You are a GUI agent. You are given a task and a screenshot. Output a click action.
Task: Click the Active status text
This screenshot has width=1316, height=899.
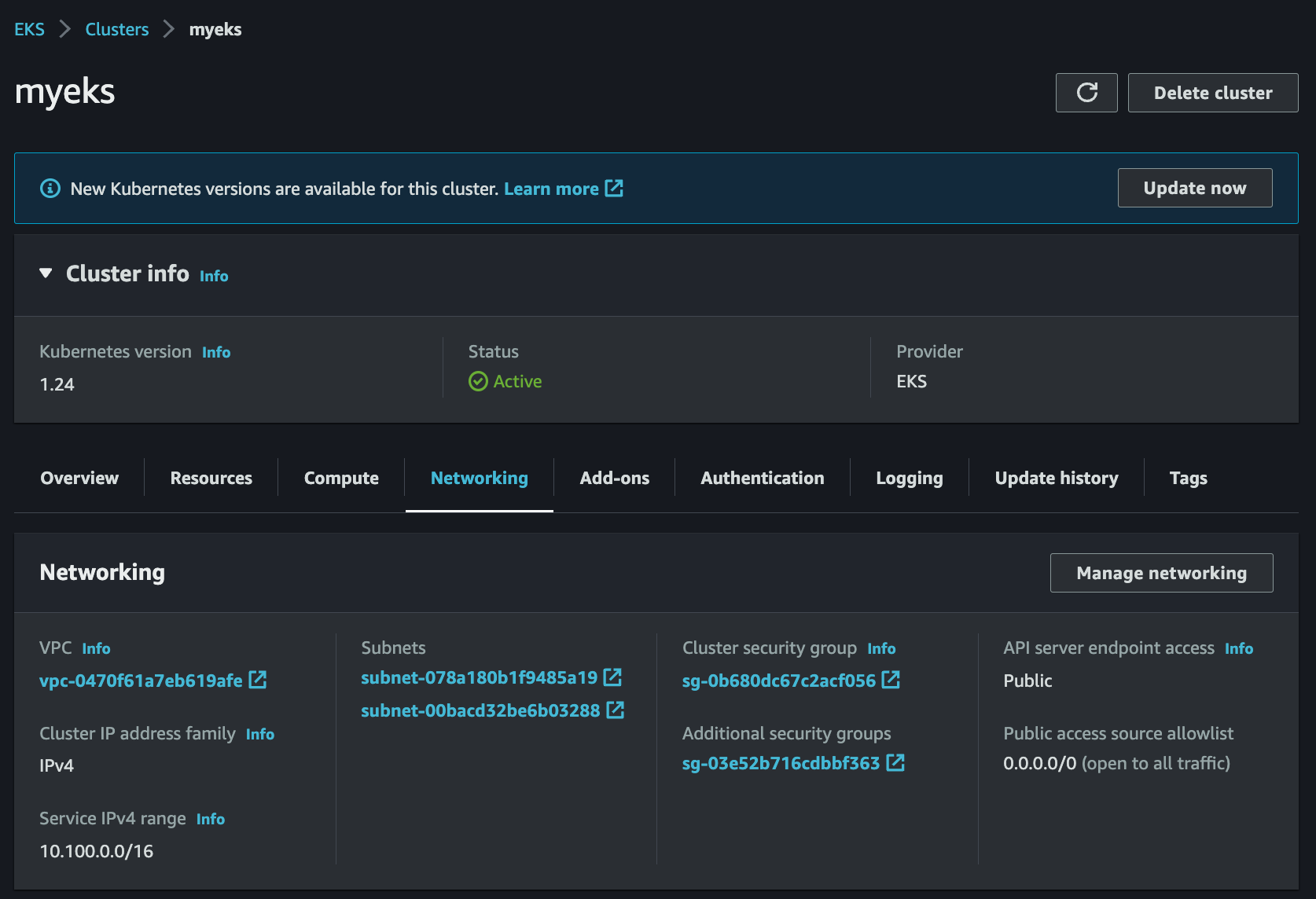click(x=517, y=381)
